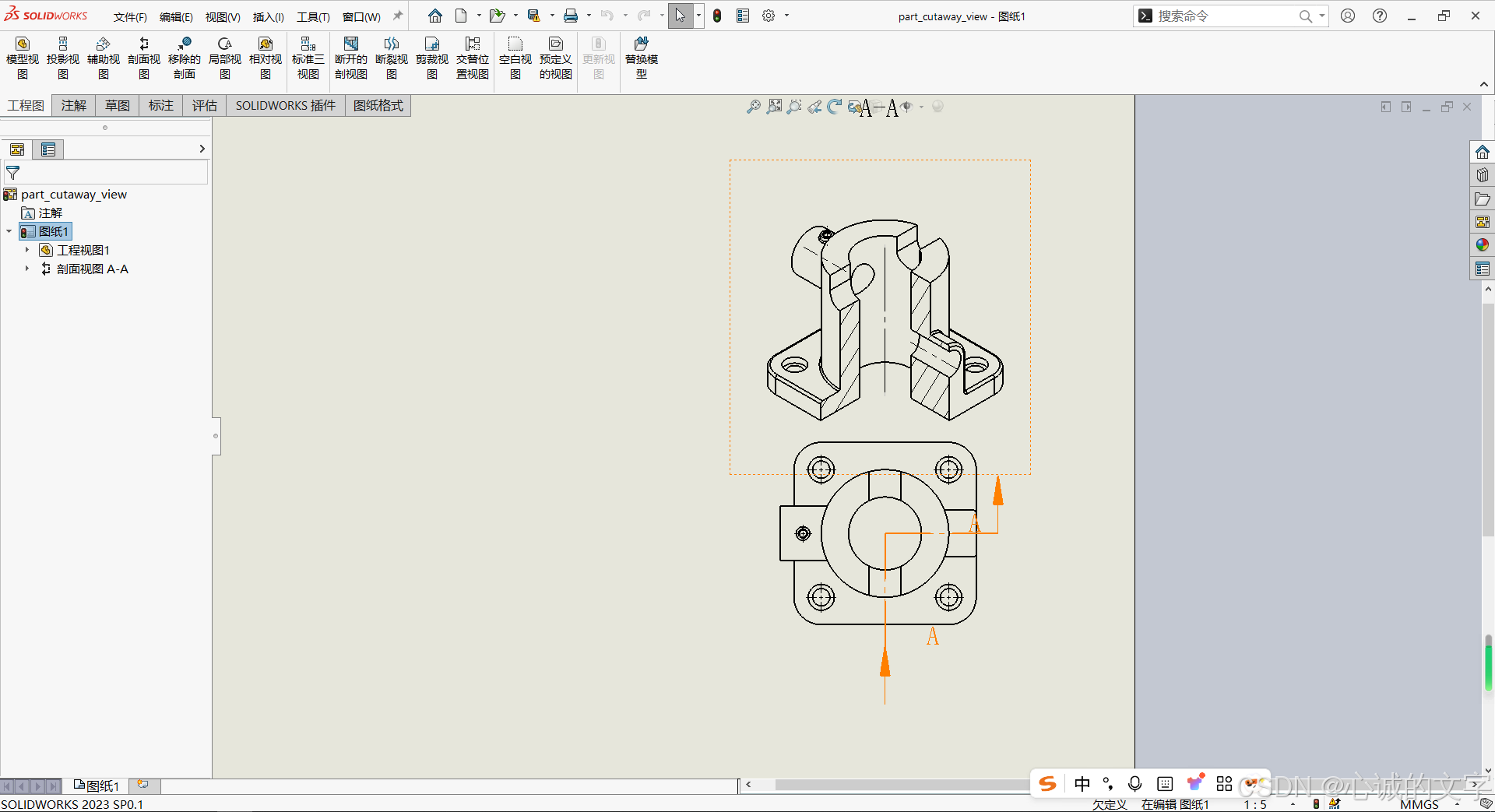Switch to the 草图 ribbon tab
The height and width of the screenshot is (812, 1495).
click(118, 105)
